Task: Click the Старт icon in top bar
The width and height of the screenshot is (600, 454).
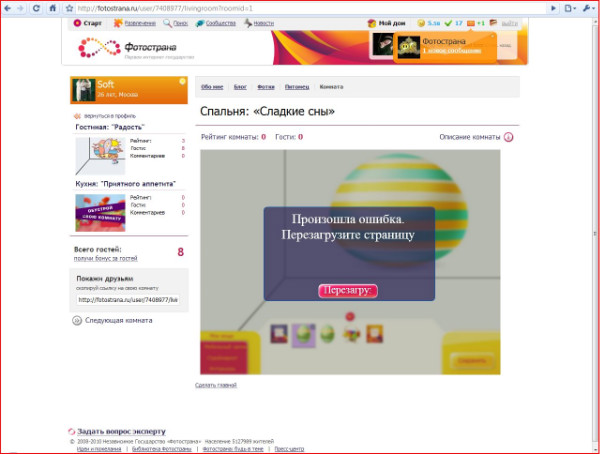Action: 77,22
